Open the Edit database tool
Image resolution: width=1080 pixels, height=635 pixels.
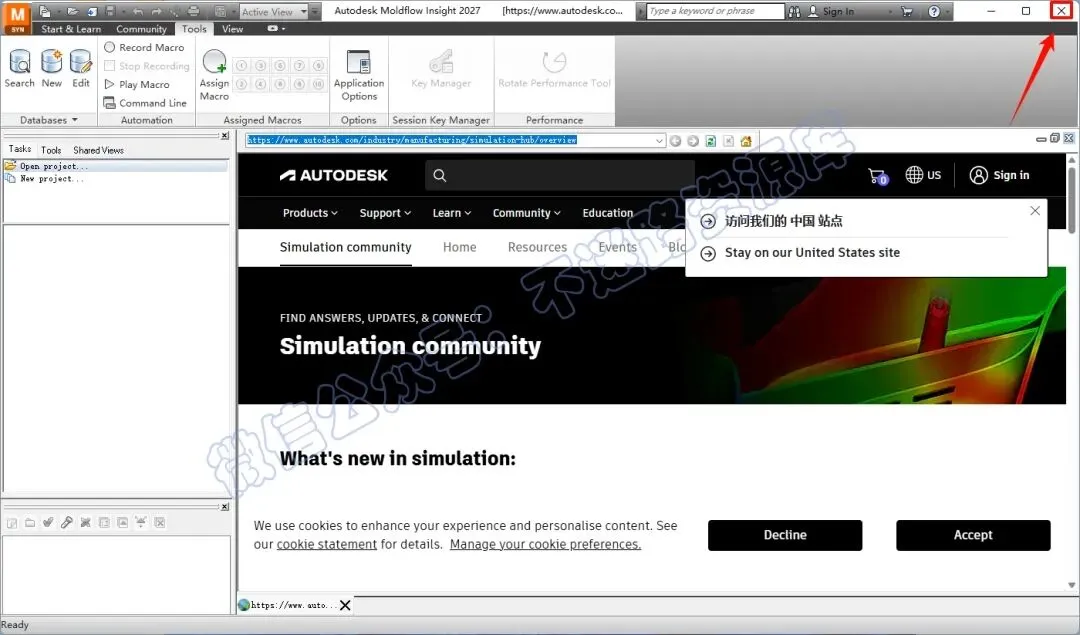(81, 68)
